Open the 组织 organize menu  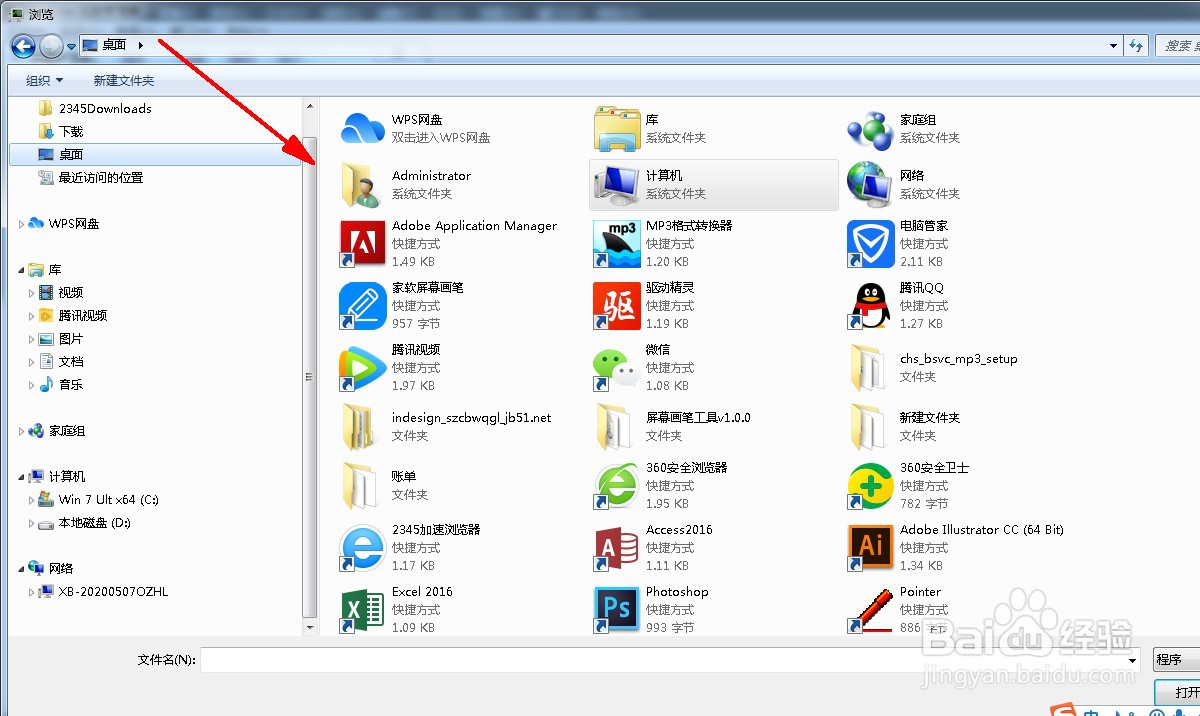coord(44,80)
